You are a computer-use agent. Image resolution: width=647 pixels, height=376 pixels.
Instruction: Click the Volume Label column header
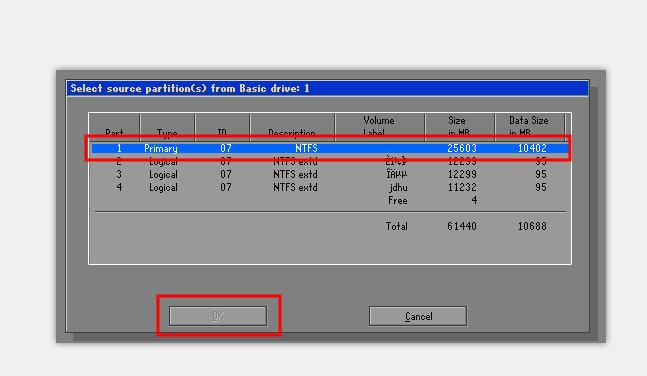pyautogui.click(x=380, y=127)
